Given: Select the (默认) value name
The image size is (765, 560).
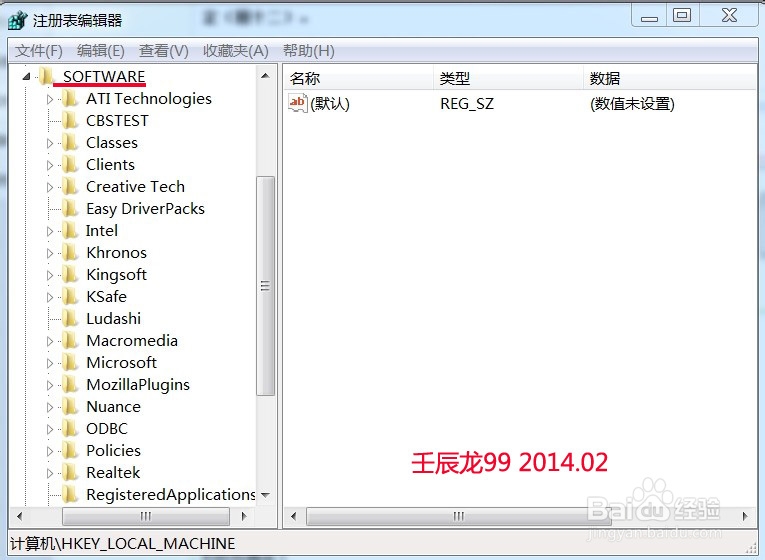Looking at the screenshot, I should point(330,103).
